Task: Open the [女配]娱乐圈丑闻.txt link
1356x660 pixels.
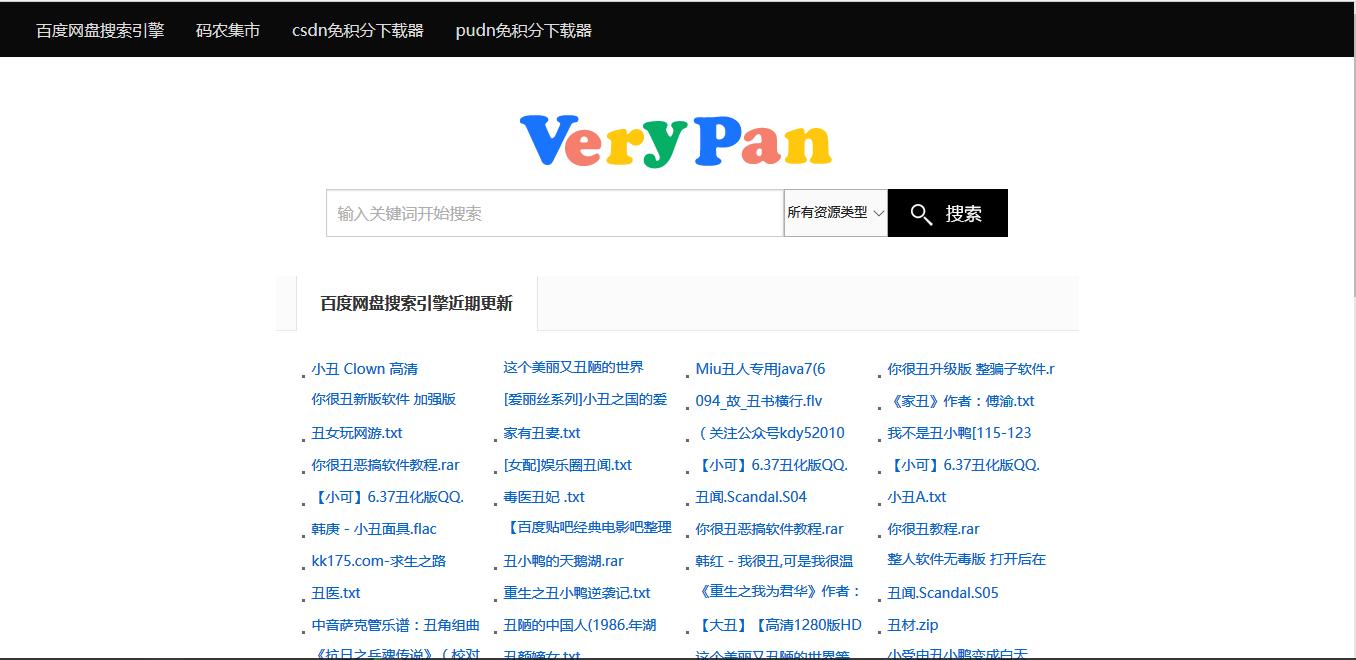Action: tap(568, 465)
